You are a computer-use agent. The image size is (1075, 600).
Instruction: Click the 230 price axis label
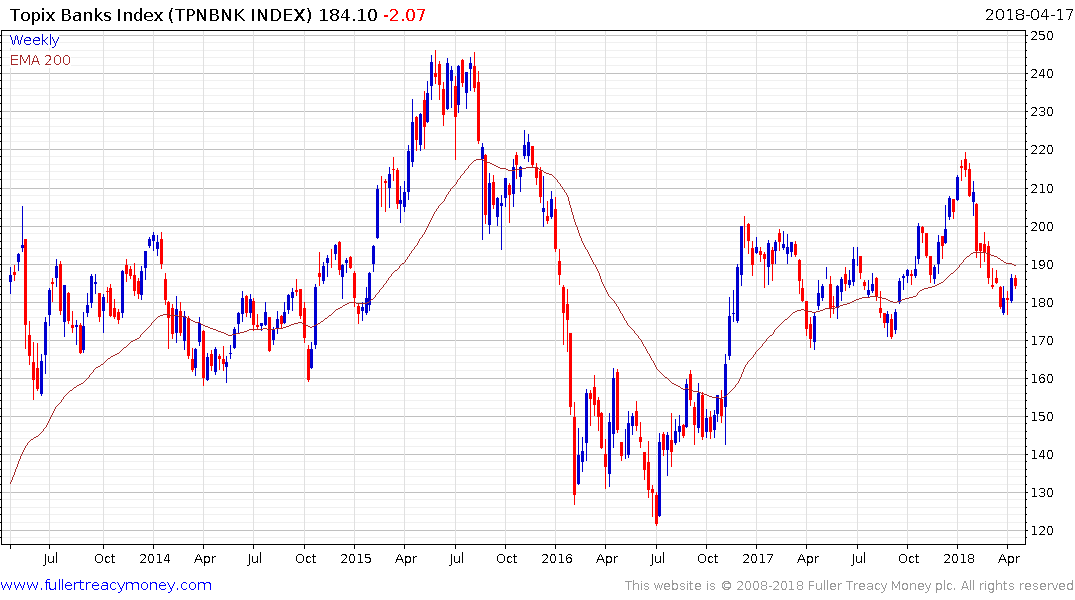1042,112
